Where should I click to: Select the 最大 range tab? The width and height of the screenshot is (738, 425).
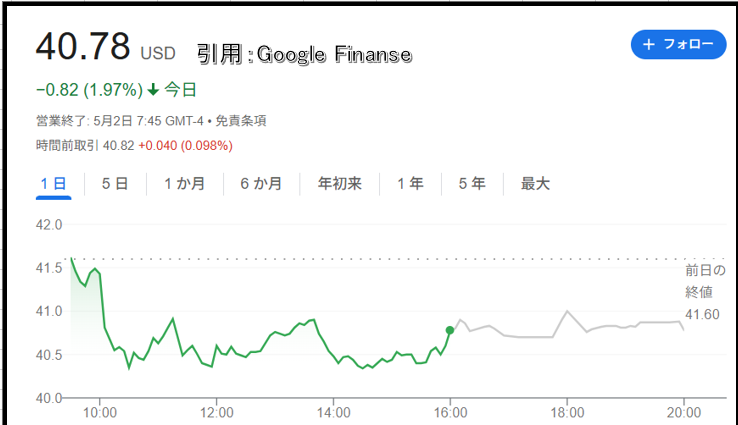[x=535, y=184]
